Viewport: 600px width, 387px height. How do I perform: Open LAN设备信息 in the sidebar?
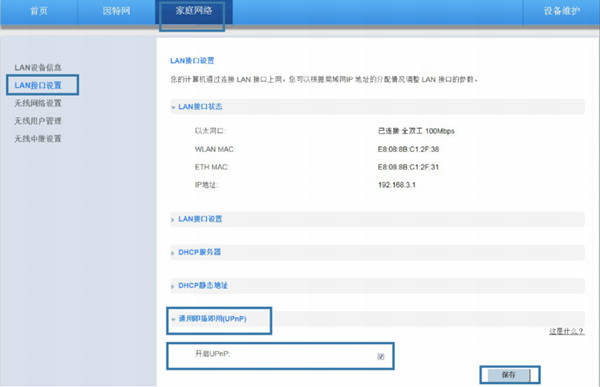(x=38, y=67)
